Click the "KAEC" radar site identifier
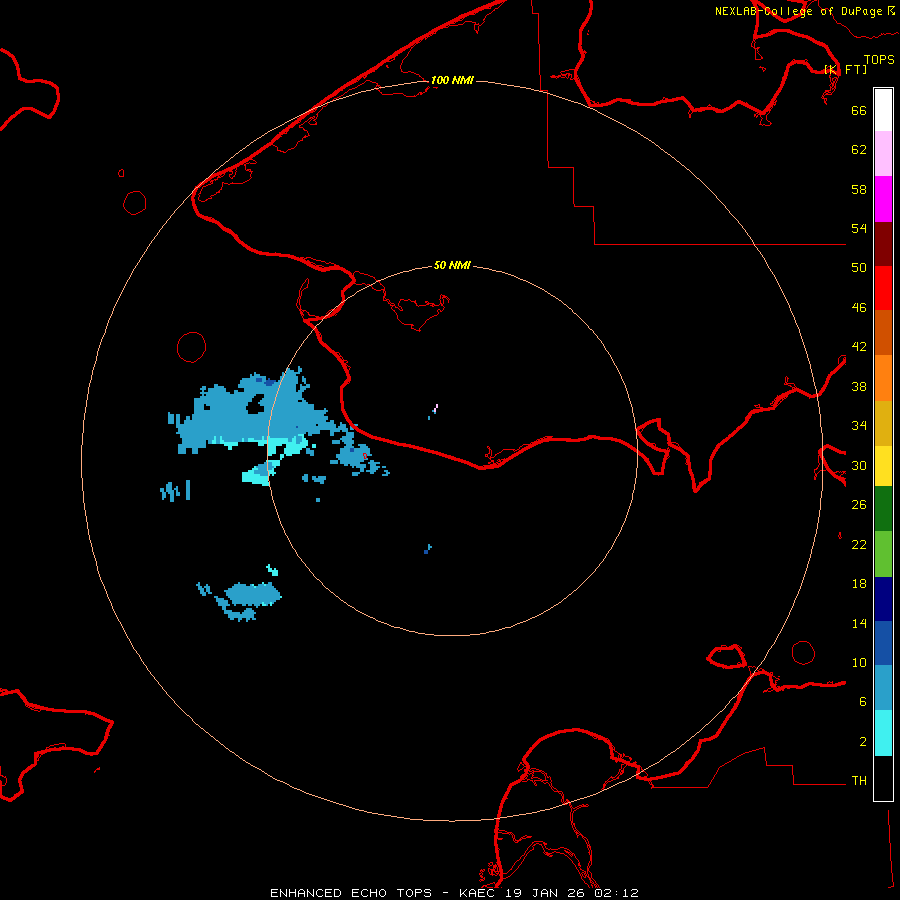 click(477, 893)
